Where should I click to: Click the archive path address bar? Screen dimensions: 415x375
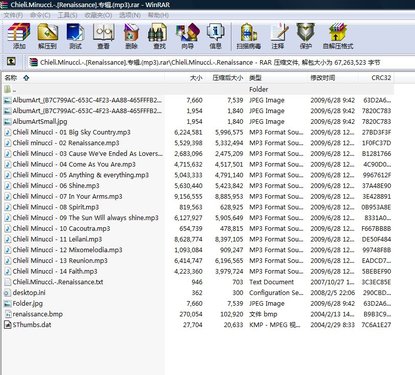pos(220,62)
